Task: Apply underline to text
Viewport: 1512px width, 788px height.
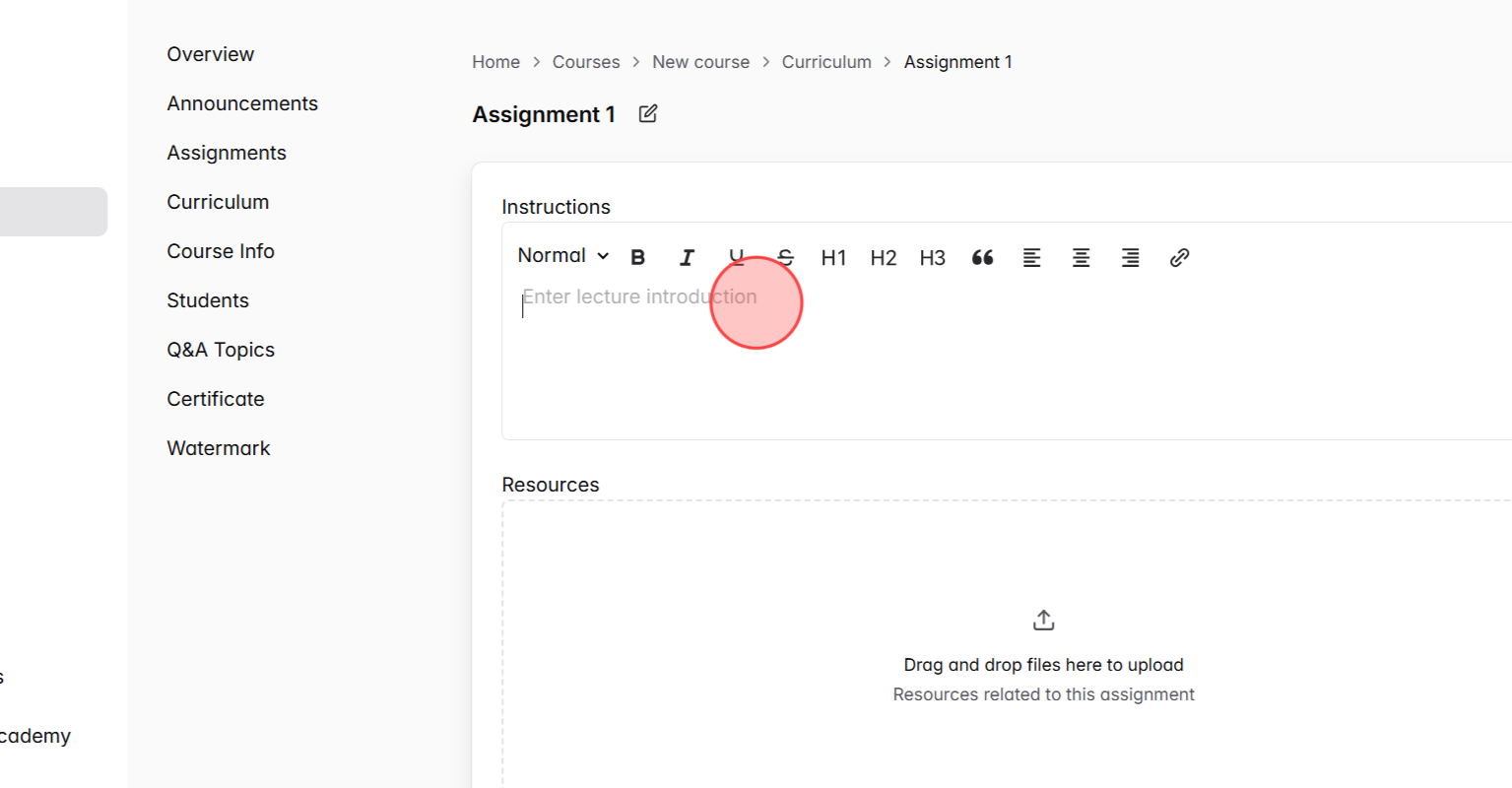Action: point(736,257)
